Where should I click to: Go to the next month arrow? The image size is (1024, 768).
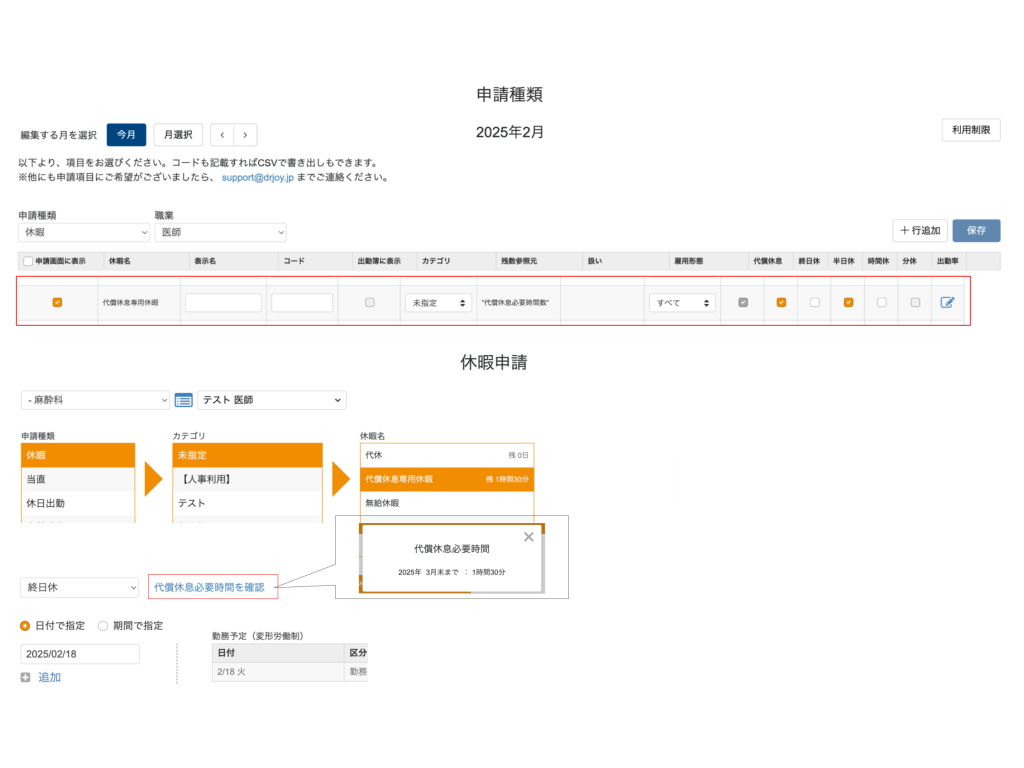point(245,135)
